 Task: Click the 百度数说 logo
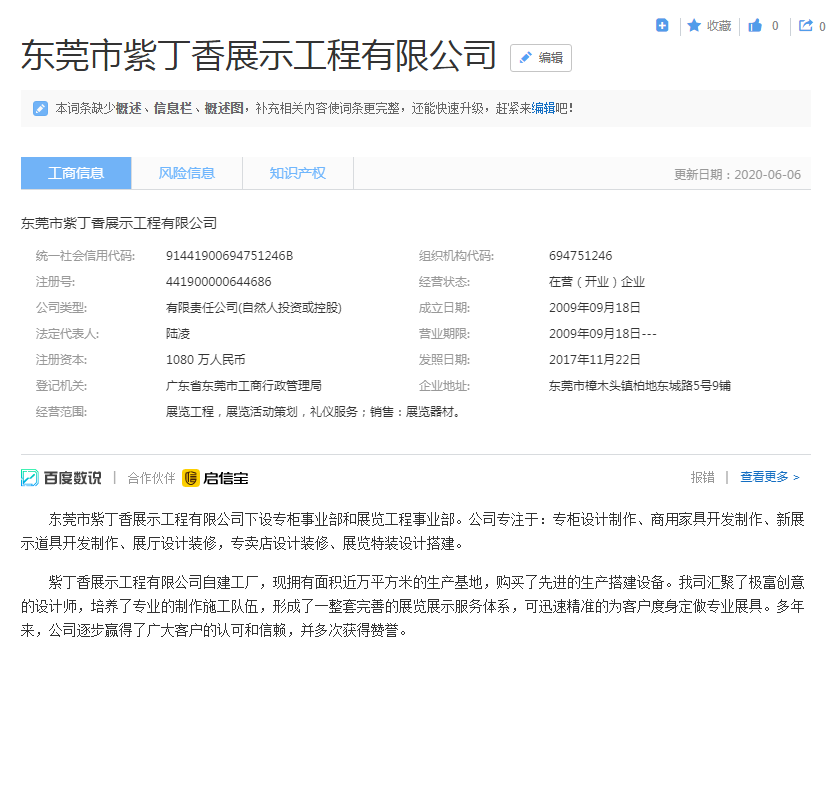pyautogui.click(x=61, y=478)
